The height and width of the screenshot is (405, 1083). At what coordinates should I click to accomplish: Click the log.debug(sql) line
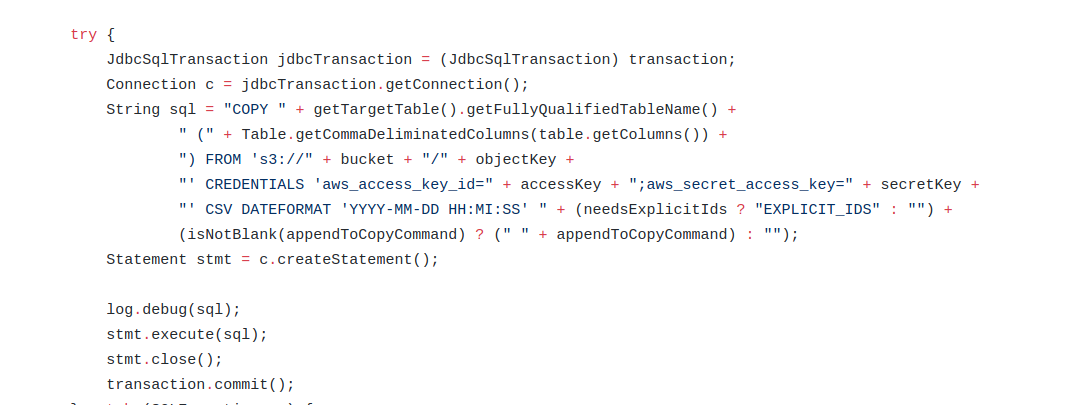click(x=173, y=310)
